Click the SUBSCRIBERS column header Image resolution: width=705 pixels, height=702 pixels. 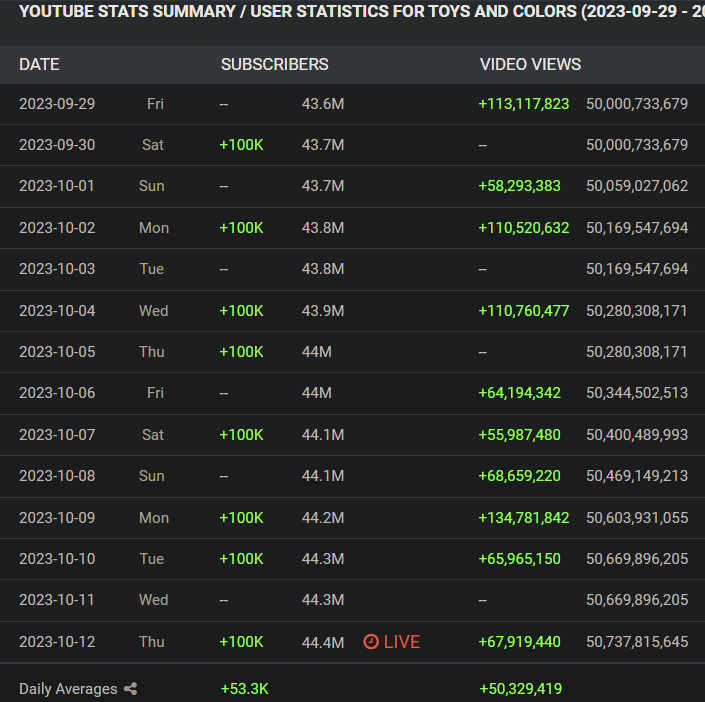point(275,64)
